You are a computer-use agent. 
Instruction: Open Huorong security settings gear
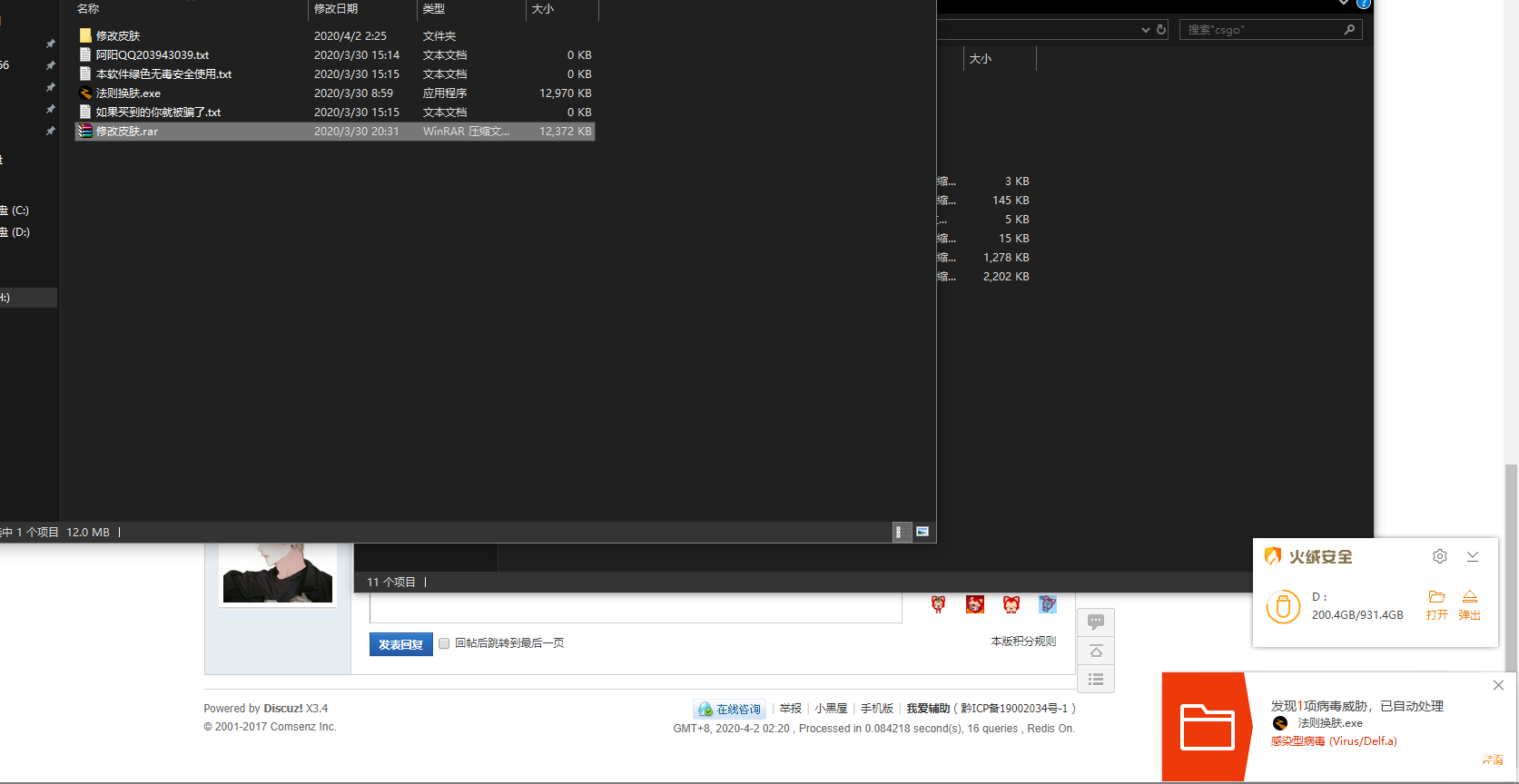(x=1439, y=556)
